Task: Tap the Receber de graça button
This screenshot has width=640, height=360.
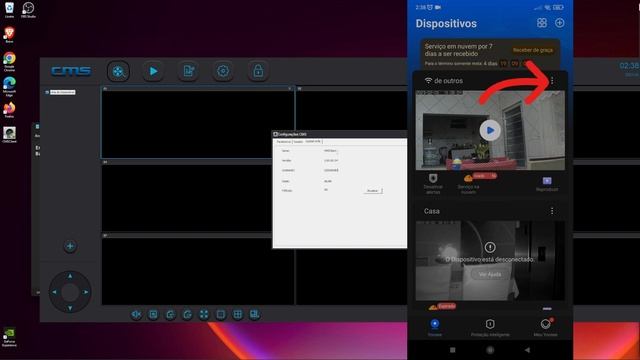Action: click(x=533, y=50)
